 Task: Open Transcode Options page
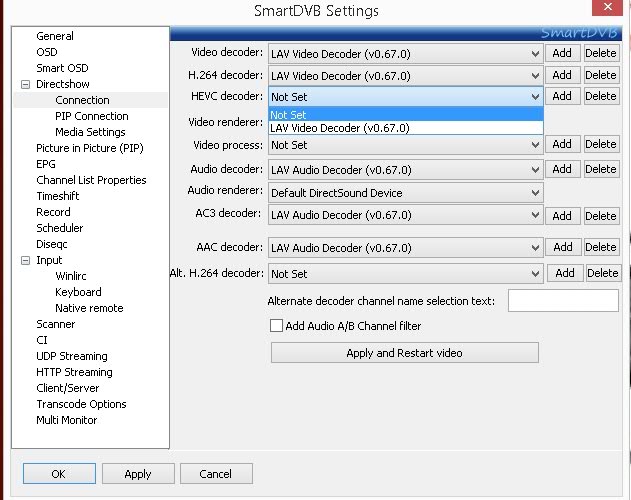coord(81,404)
